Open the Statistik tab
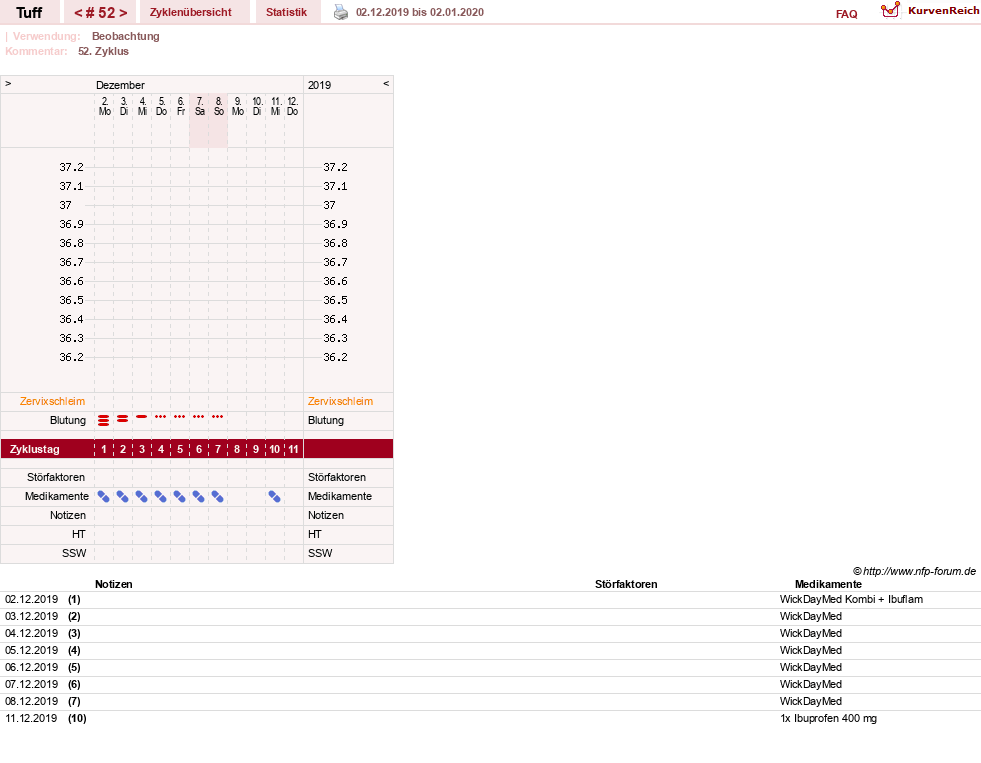Screen dimensions: 981x763 pos(287,12)
